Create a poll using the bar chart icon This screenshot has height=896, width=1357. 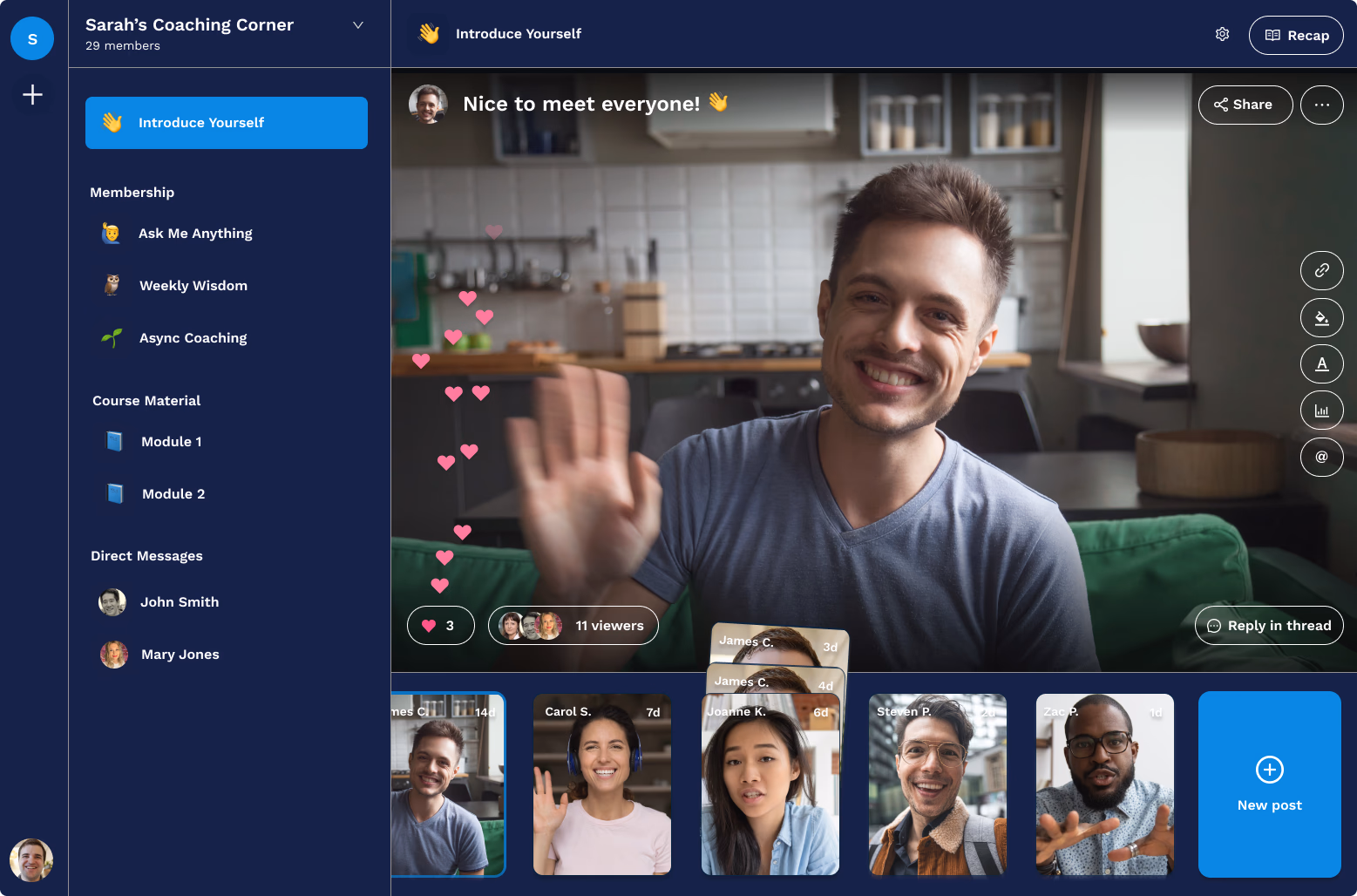pyautogui.click(x=1321, y=410)
